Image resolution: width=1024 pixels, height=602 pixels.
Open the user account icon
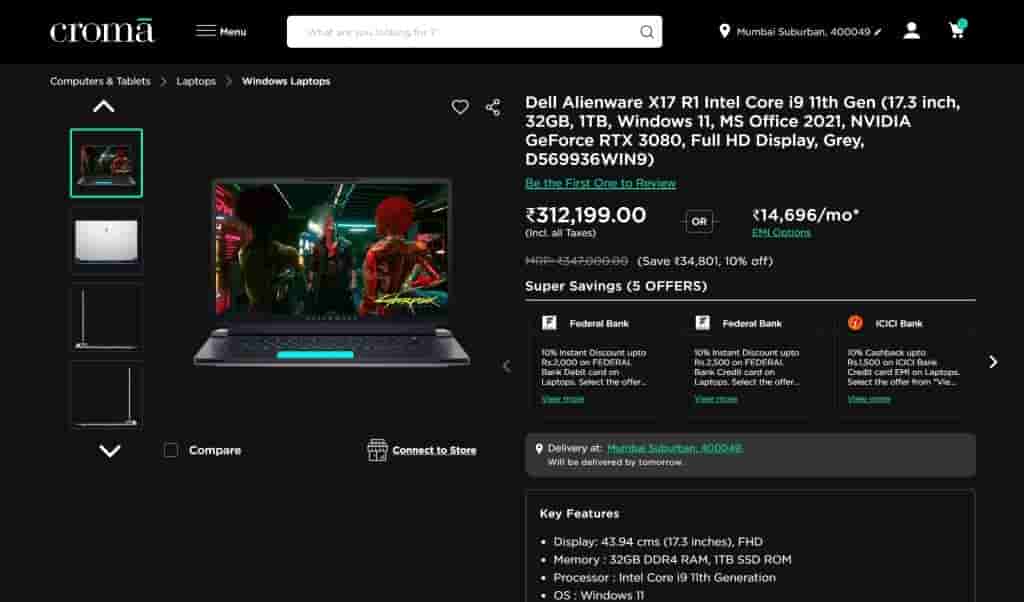pyautogui.click(x=912, y=31)
